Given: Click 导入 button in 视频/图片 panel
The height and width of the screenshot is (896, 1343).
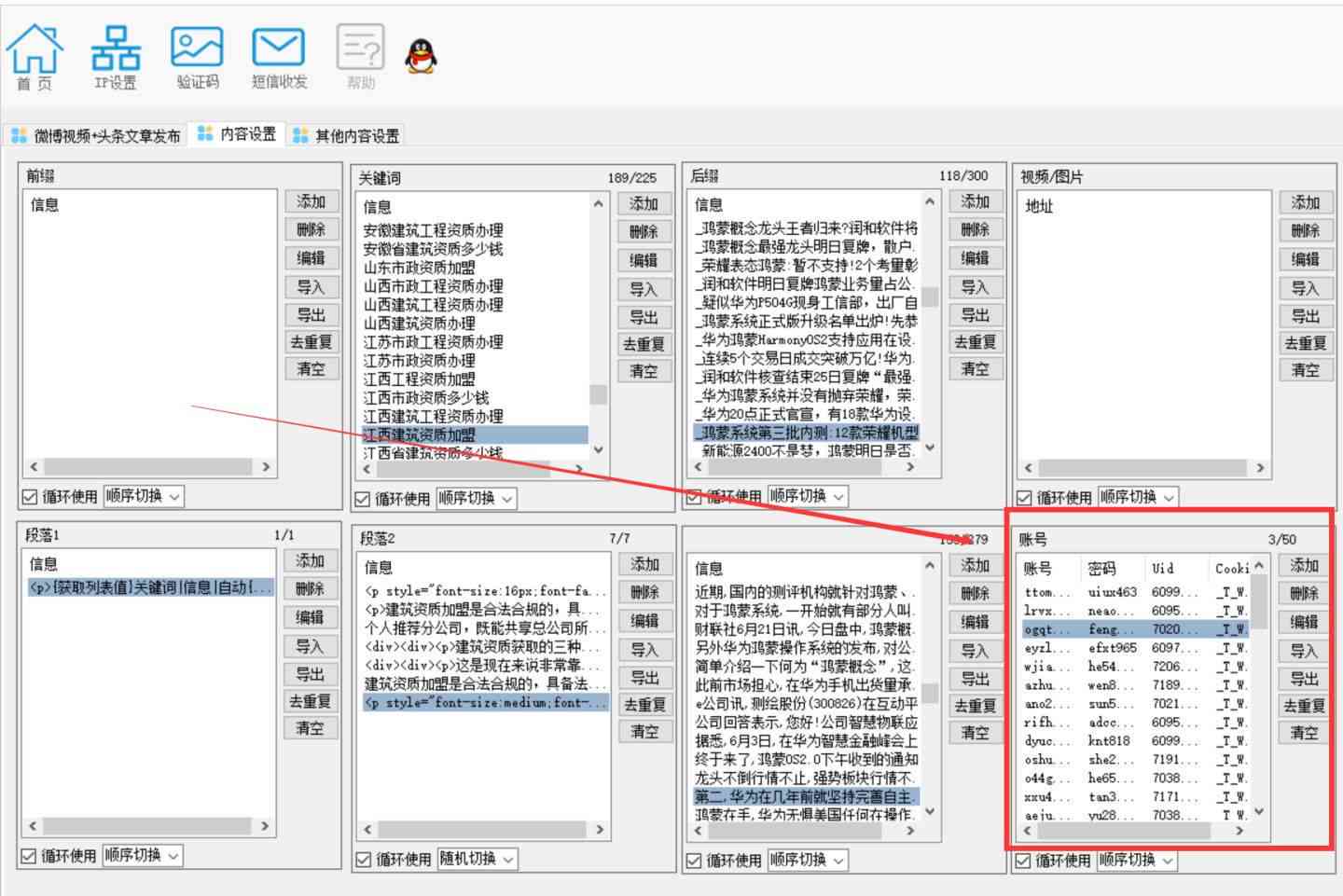Looking at the screenshot, I should click(x=1306, y=288).
